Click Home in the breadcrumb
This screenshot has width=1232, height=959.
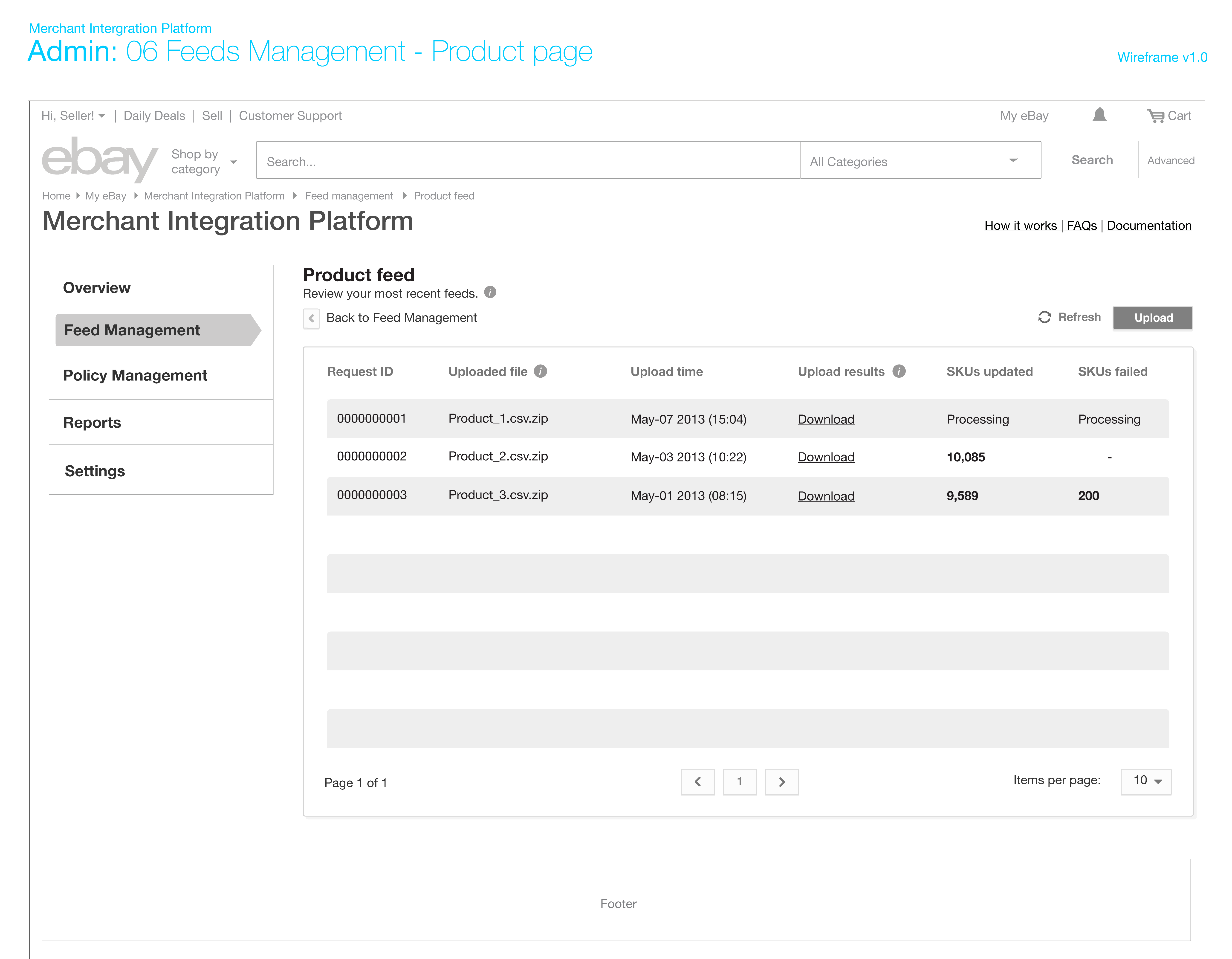(56, 196)
